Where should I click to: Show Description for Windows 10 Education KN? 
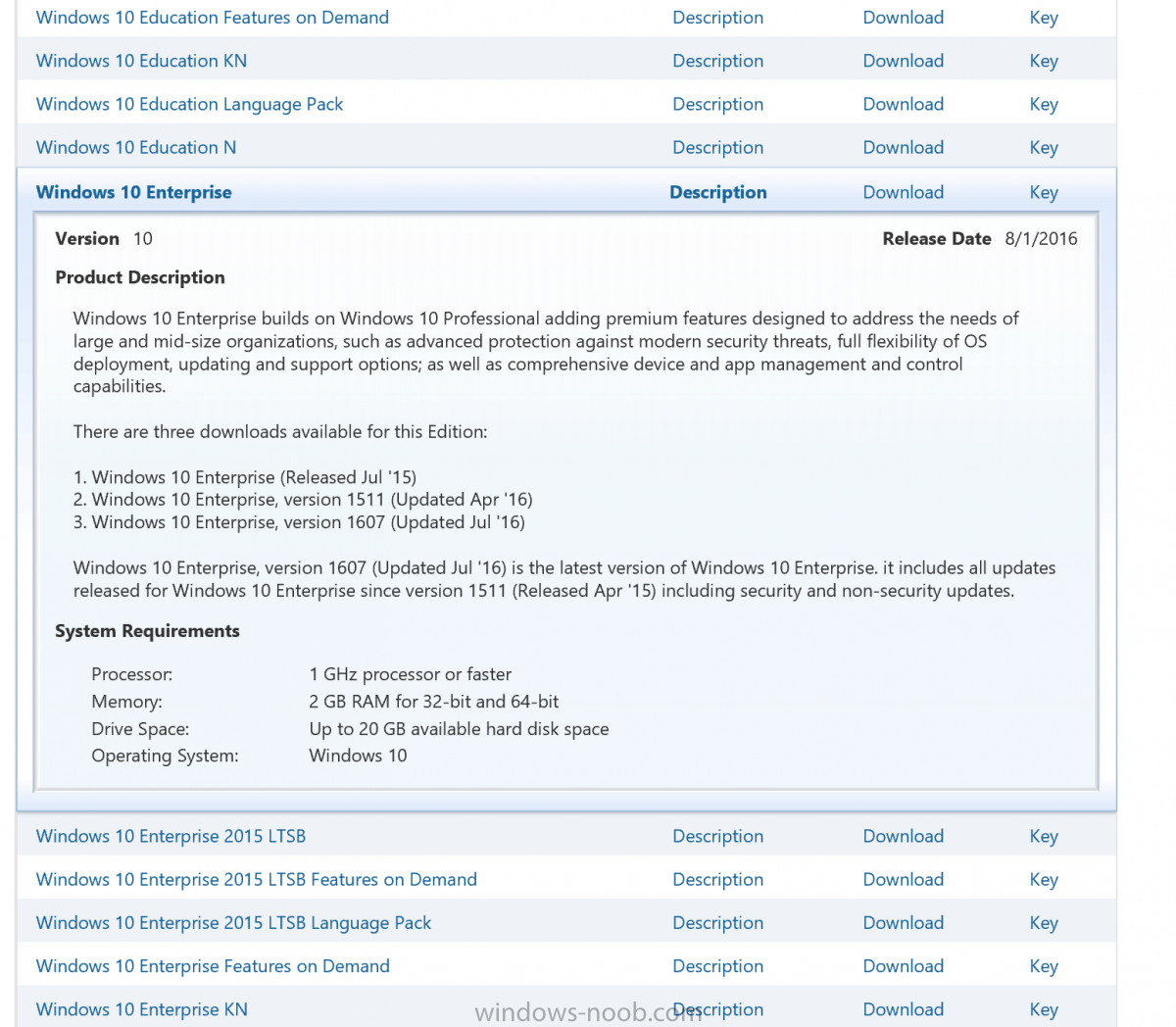point(717,61)
